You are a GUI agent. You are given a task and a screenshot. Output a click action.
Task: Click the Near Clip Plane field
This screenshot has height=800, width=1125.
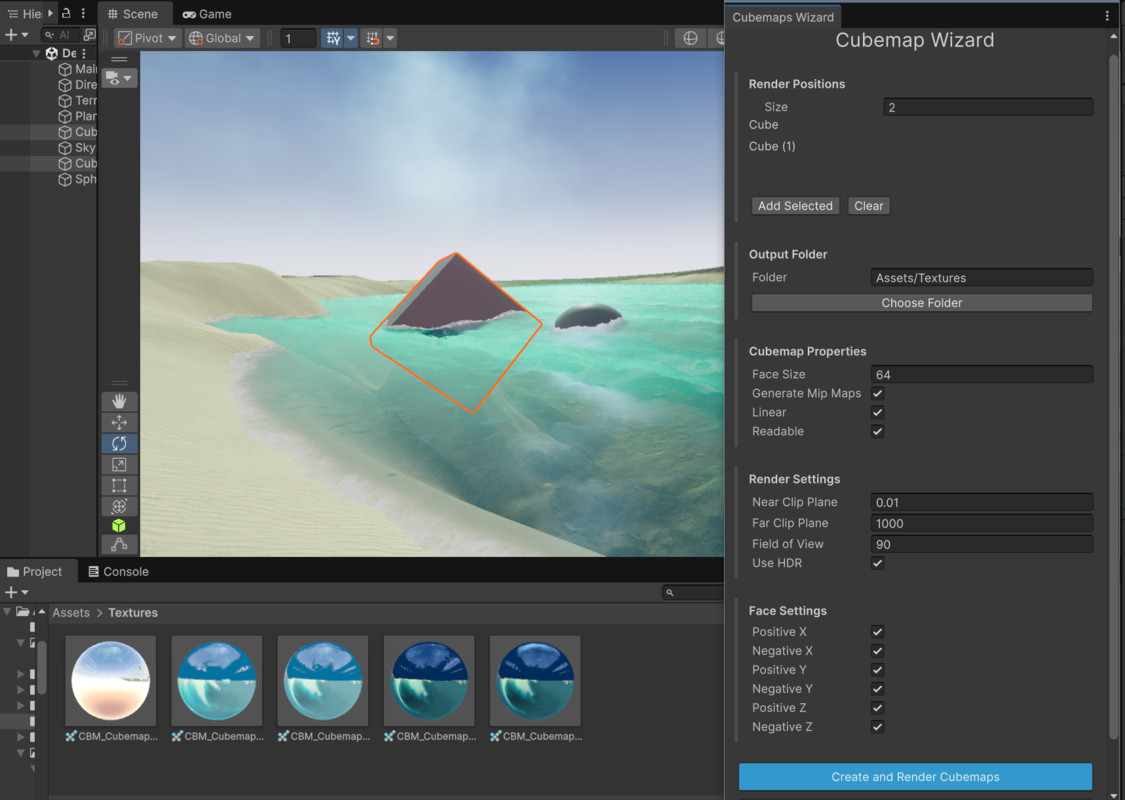[982, 502]
